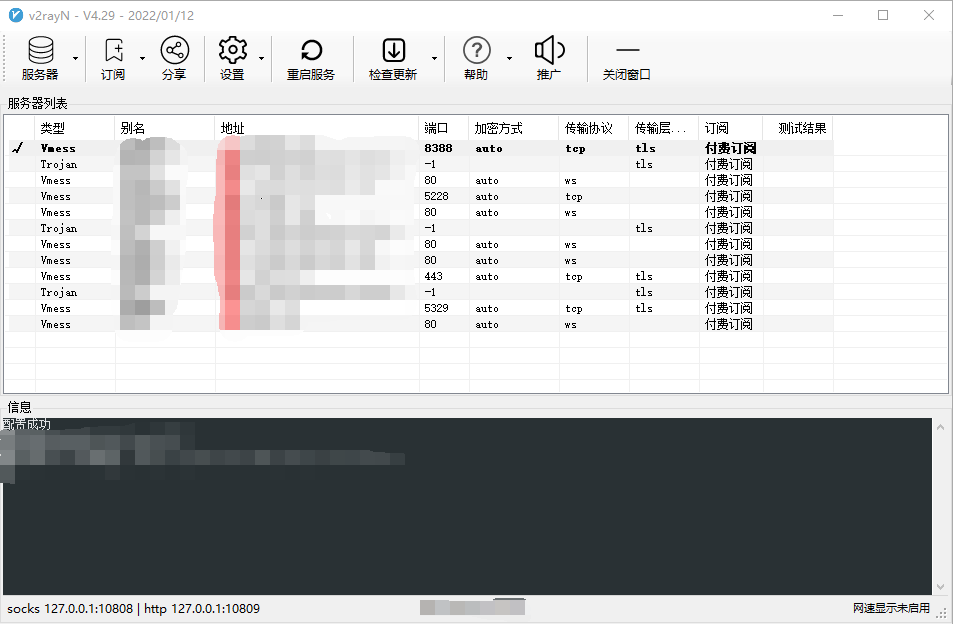Select the Vmess row with port 5228

[x=419, y=196]
